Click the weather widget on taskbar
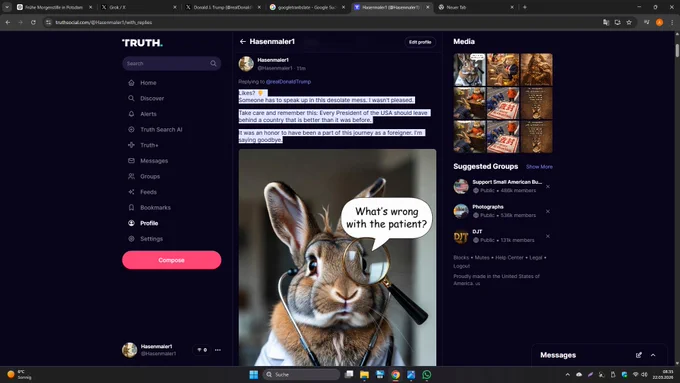Screen dimensions: 680x383 click(x=19, y=374)
